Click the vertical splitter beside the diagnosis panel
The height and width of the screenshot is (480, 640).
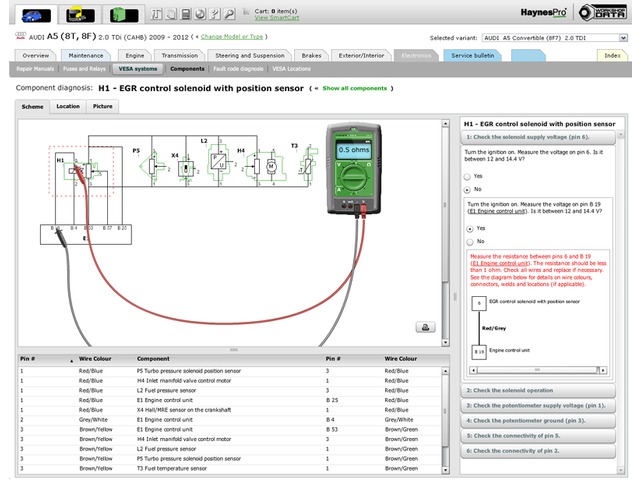455,297
